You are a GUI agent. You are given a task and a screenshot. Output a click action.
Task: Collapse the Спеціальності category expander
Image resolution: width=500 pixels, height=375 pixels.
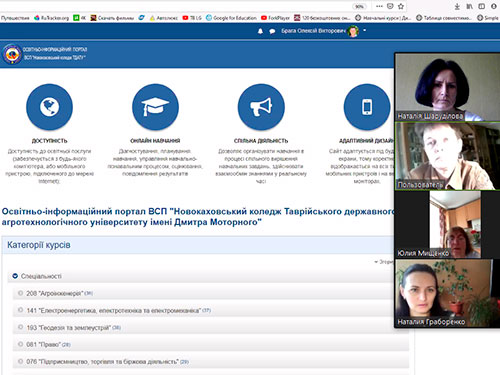[x=15, y=276]
